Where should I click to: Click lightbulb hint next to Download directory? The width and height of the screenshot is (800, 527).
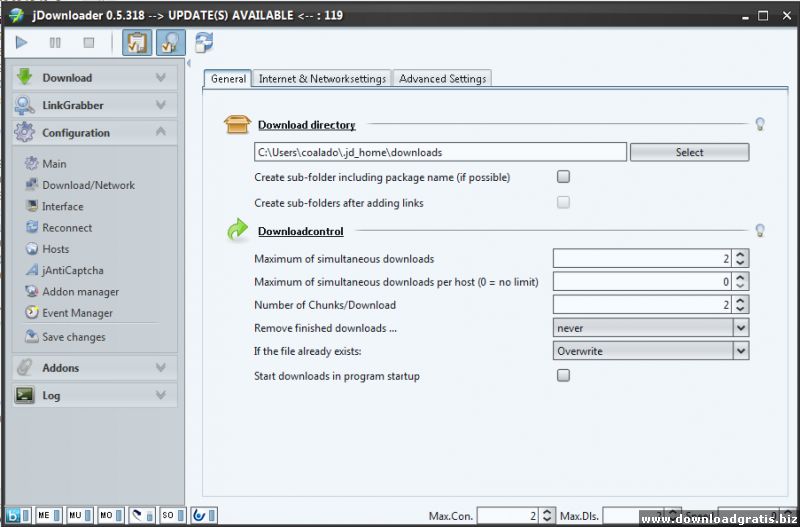click(x=760, y=124)
